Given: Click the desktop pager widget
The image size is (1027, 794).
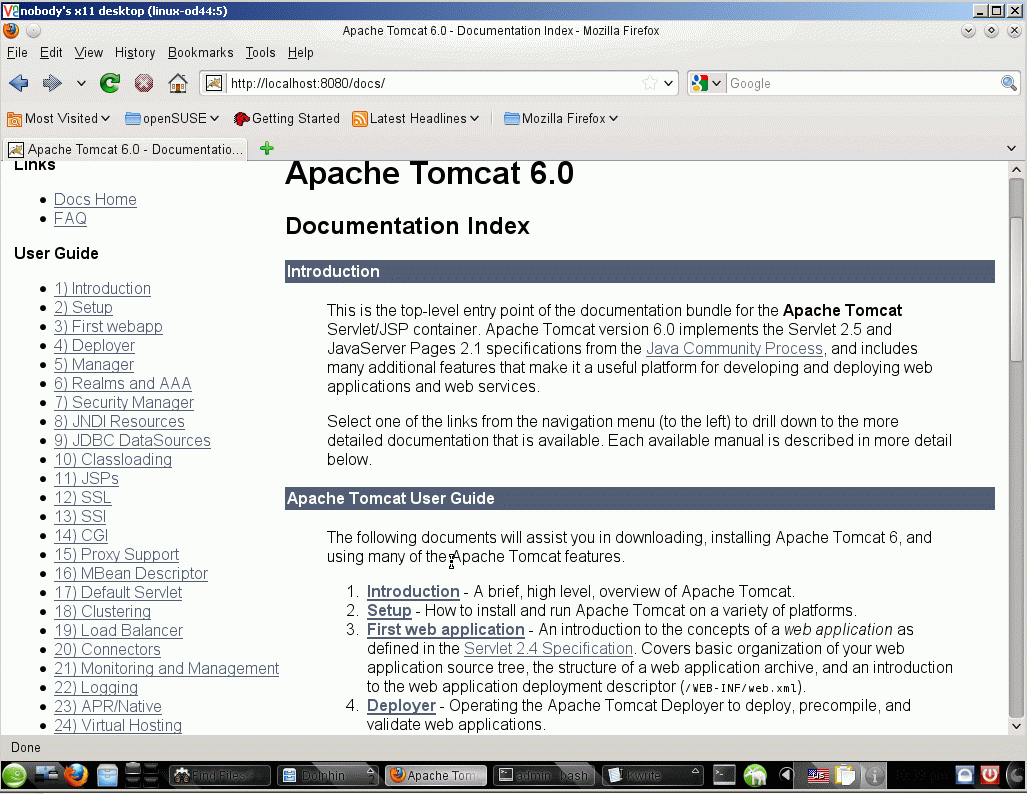Looking at the screenshot, I should 141,776.
